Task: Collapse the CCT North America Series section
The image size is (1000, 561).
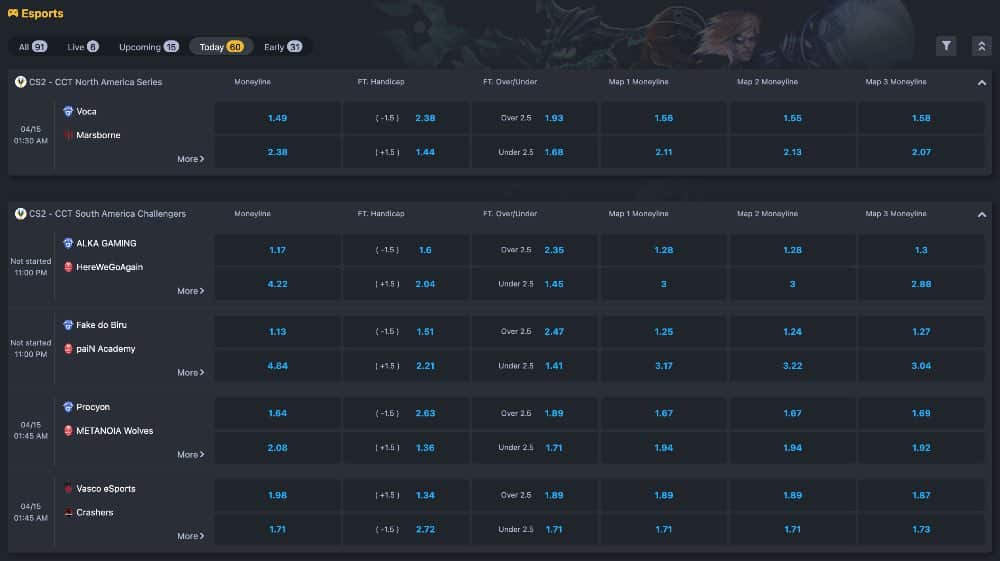Action: pyautogui.click(x=982, y=83)
